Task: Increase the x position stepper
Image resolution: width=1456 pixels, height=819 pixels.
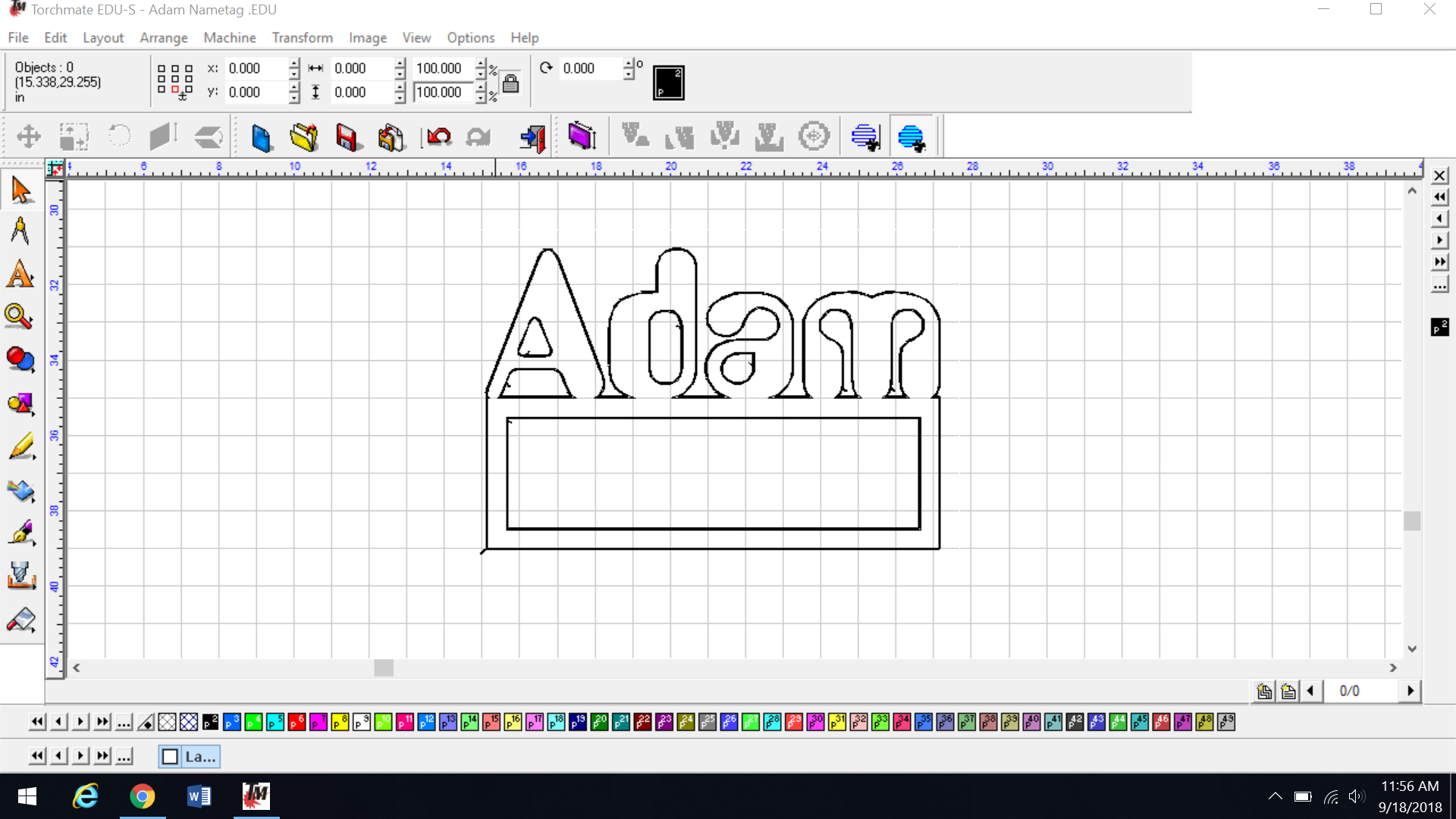Action: (294, 64)
